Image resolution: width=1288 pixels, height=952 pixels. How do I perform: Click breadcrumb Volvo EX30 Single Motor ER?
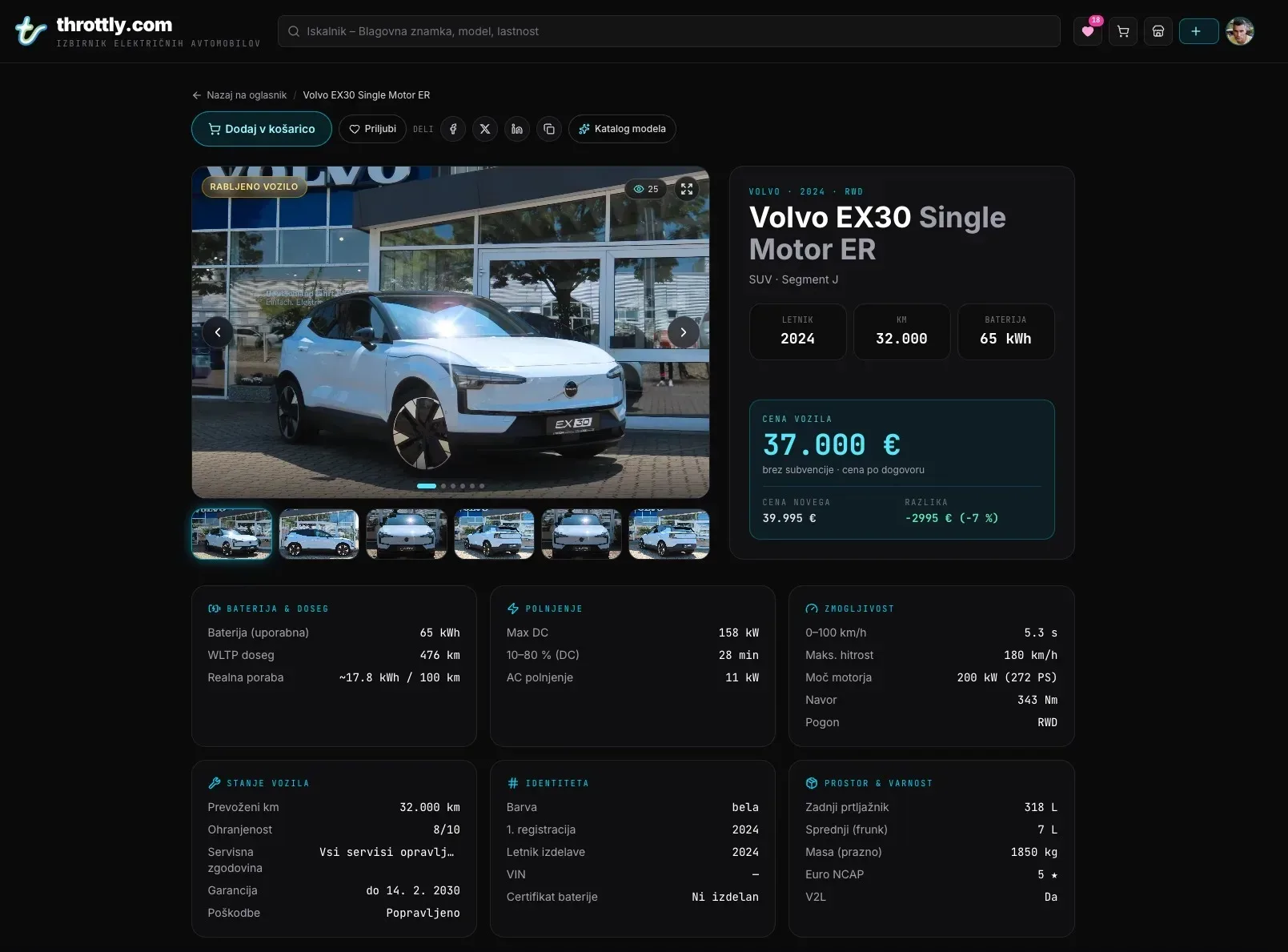(x=367, y=95)
